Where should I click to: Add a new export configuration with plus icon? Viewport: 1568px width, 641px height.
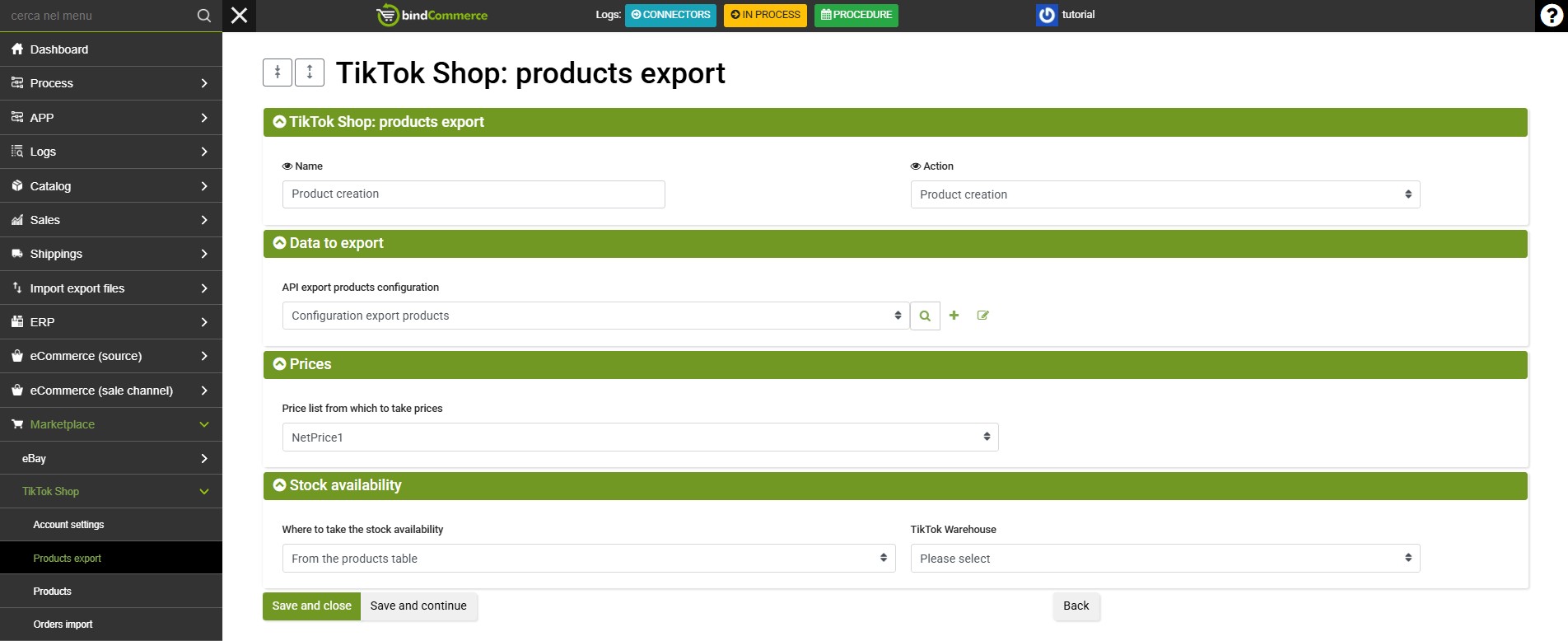coord(954,316)
